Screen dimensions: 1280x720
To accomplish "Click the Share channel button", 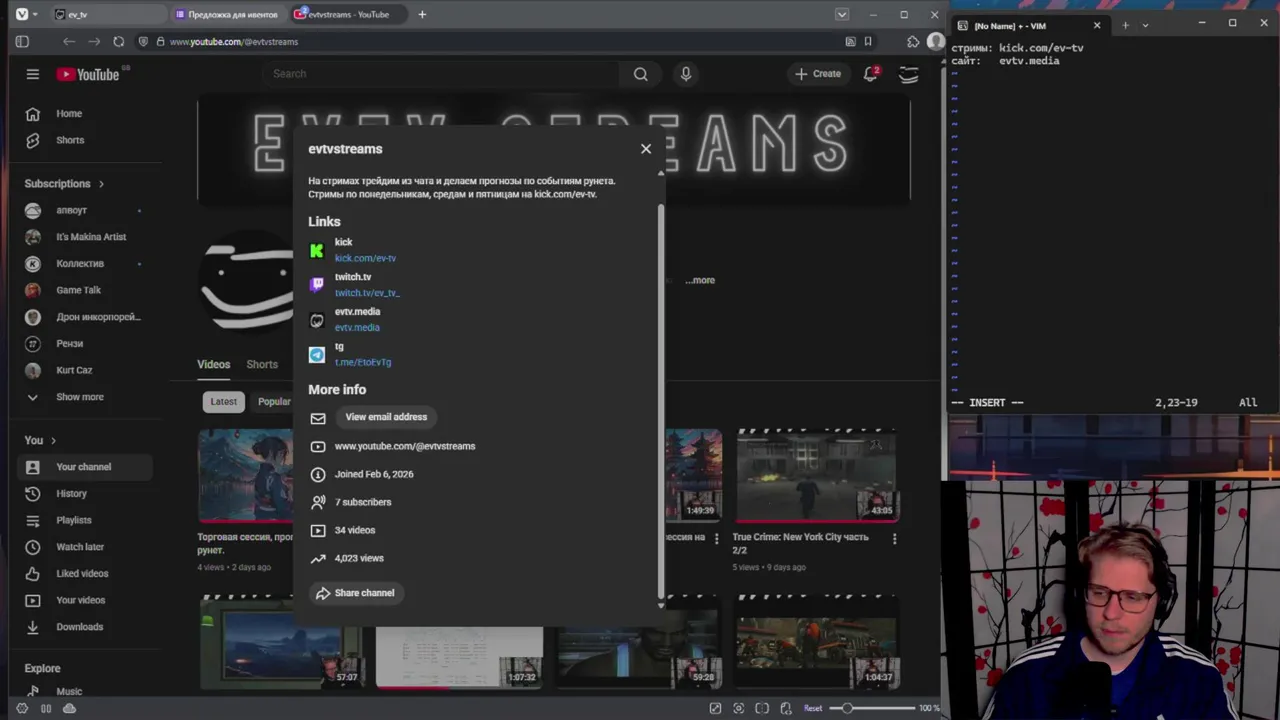I will click(355, 593).
